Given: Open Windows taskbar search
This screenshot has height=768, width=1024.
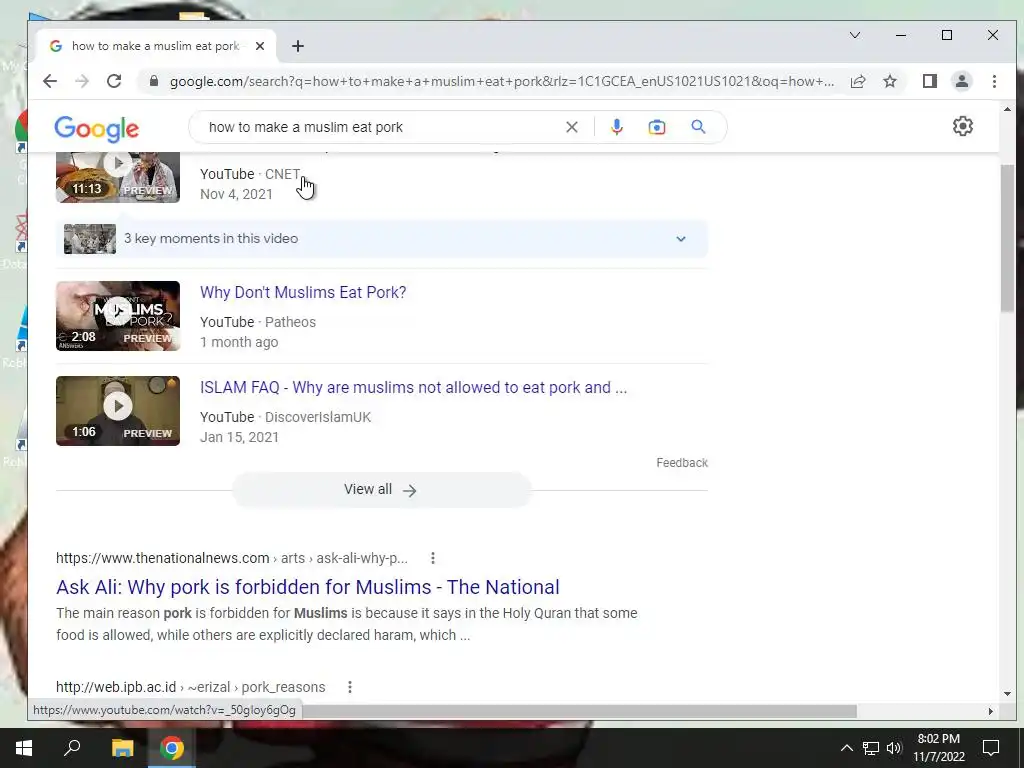Looking at the screenshot, I should click(72, 748).
